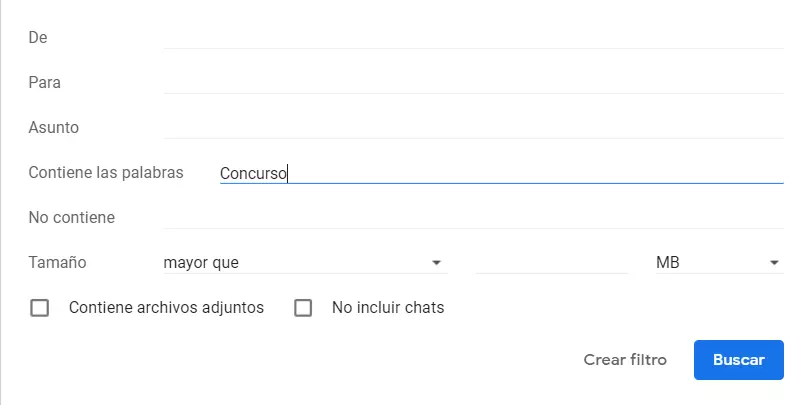Focus the "No contiene" input field
812x406 pixels.
(473, 217)
